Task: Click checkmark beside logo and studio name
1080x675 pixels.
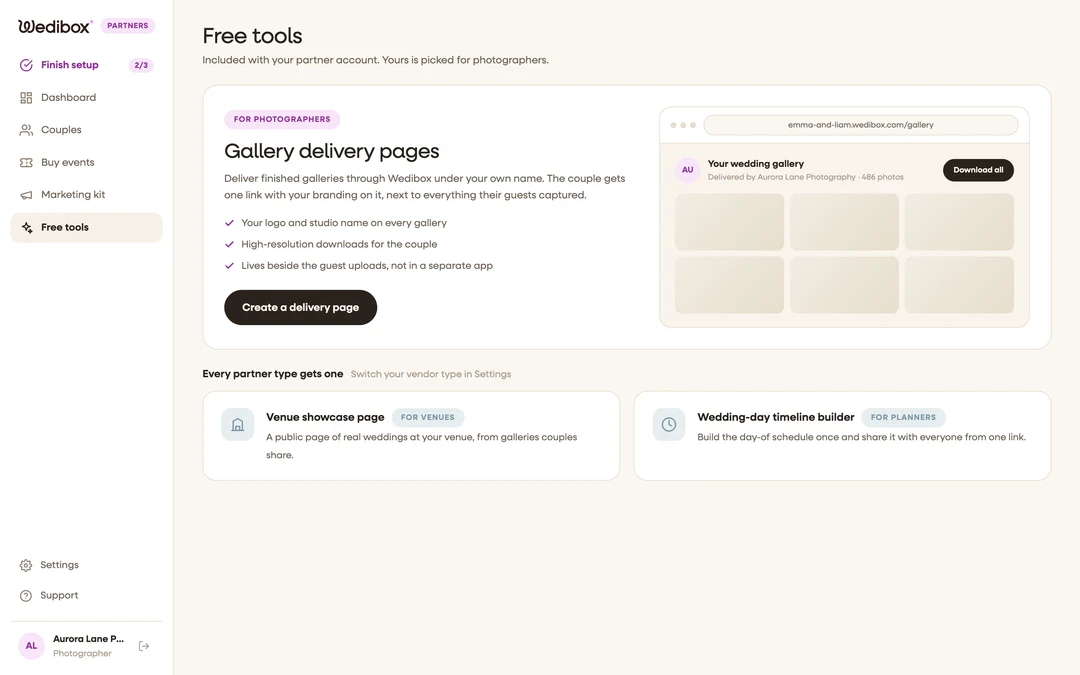Action: 229,223
